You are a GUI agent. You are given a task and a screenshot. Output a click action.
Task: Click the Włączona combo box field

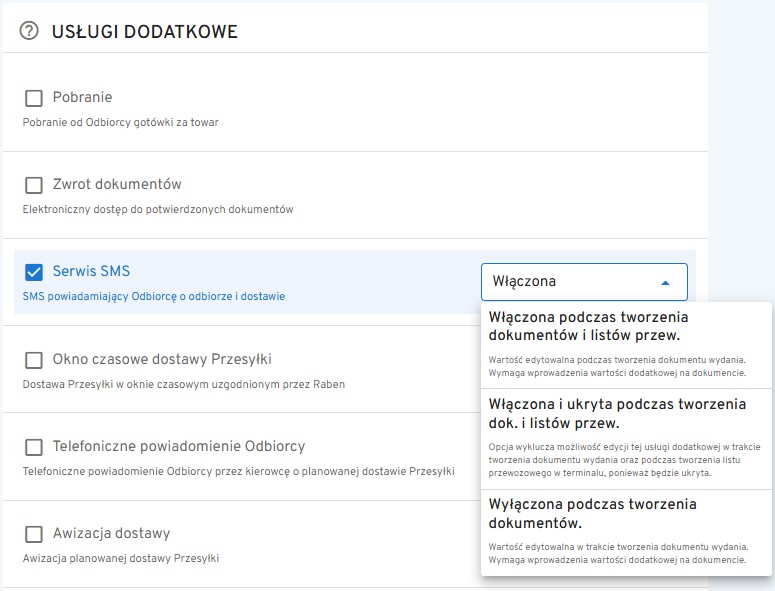point(570,282)
